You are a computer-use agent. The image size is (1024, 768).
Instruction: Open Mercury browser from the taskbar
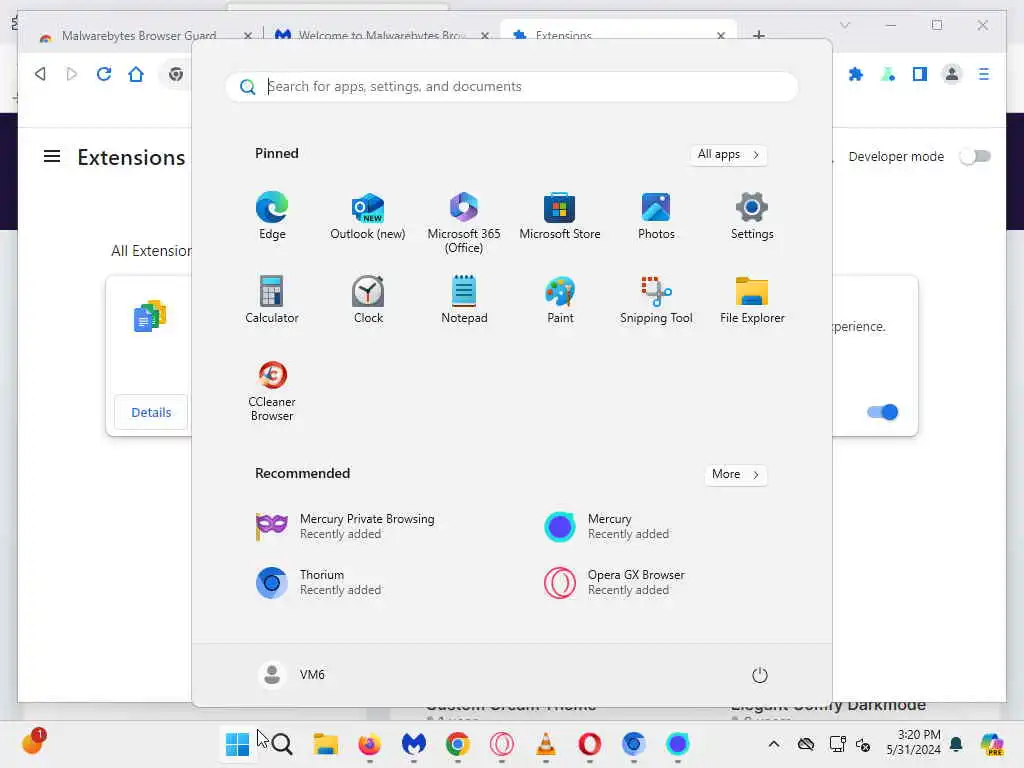678,744
